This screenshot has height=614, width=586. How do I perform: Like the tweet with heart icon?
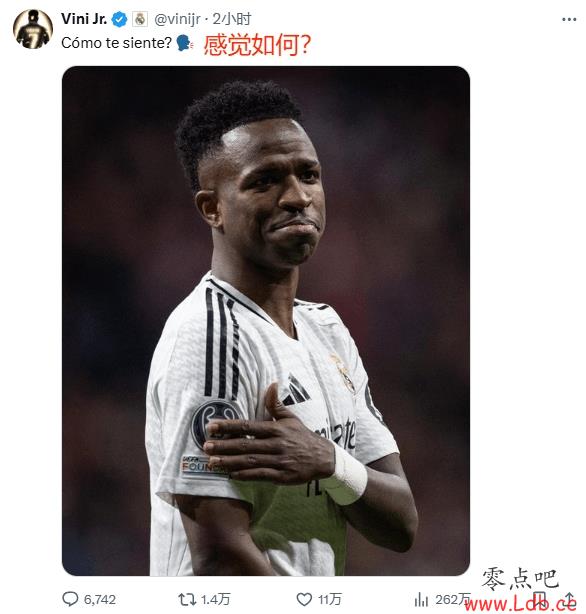coord(304,599)
